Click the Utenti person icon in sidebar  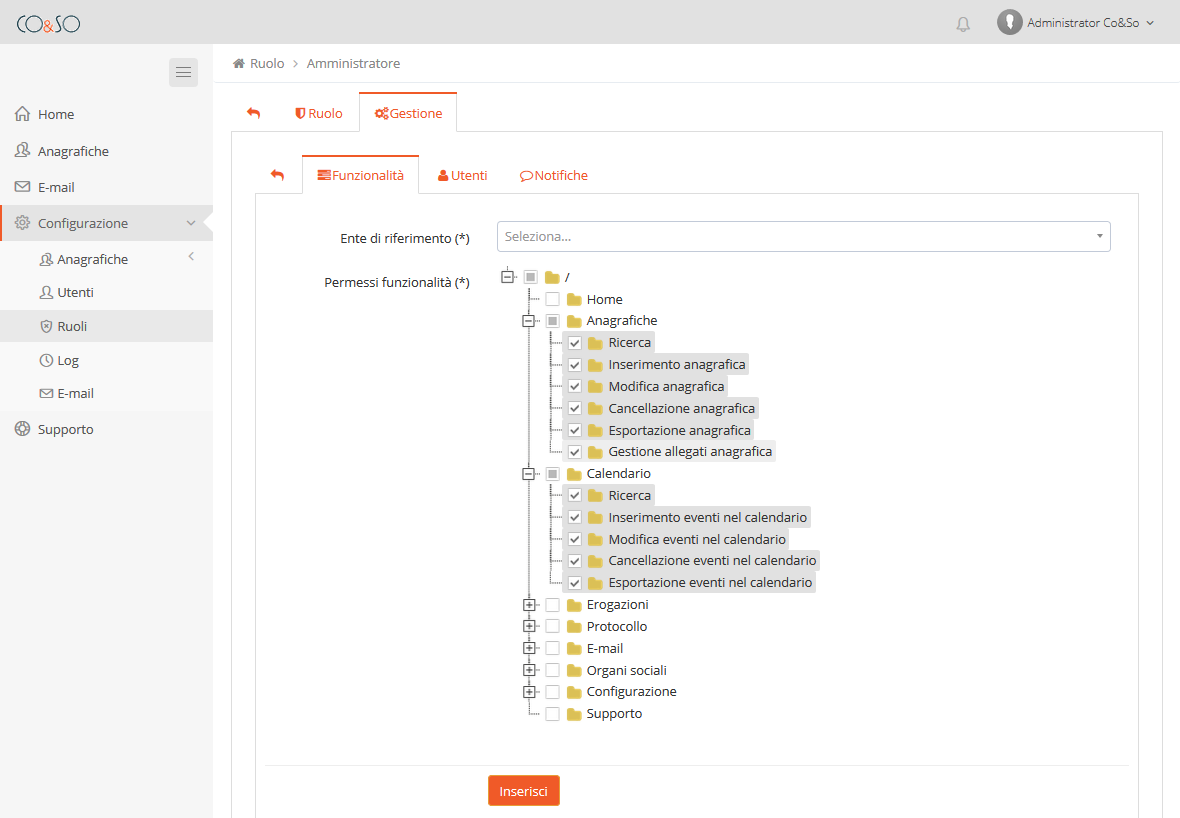point(46,292)
